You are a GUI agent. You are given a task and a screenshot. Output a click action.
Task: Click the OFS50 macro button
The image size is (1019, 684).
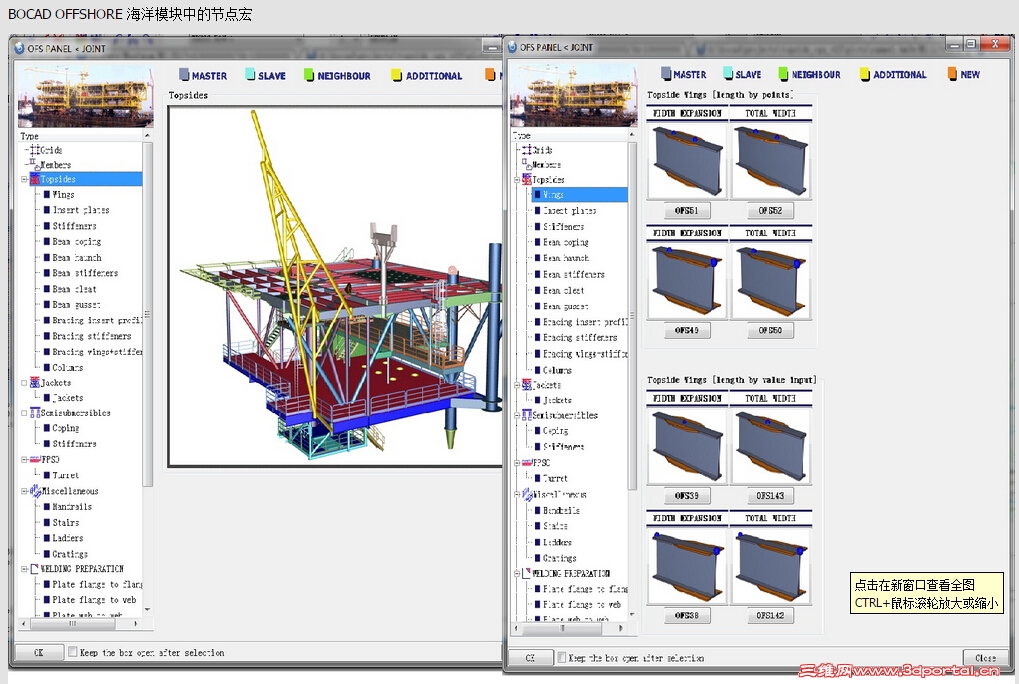coord(770,331)
